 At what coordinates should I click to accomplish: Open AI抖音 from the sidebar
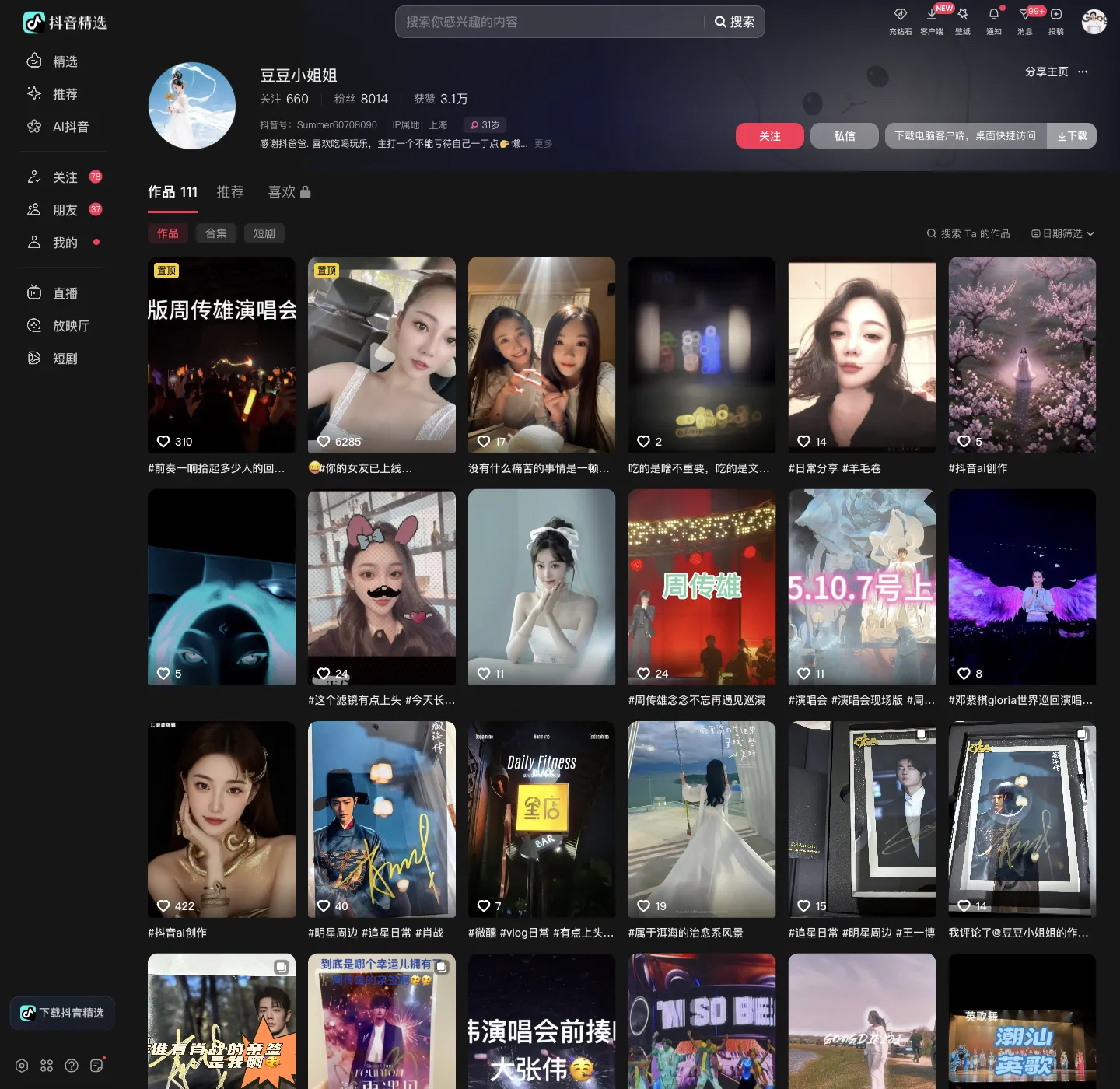58,127
